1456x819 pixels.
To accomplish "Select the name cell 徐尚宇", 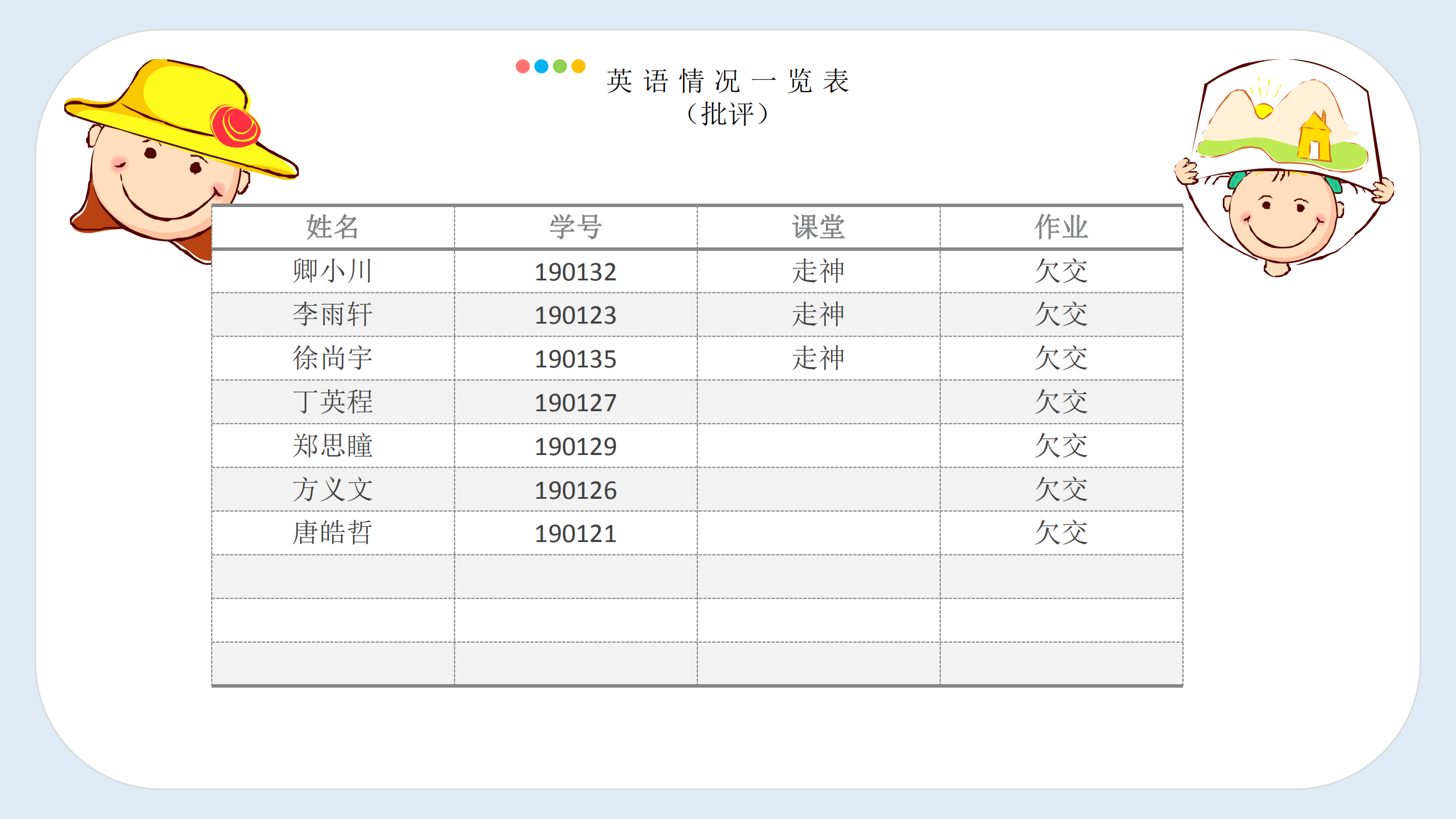I will pyautogui.click(x=333, y=358).
